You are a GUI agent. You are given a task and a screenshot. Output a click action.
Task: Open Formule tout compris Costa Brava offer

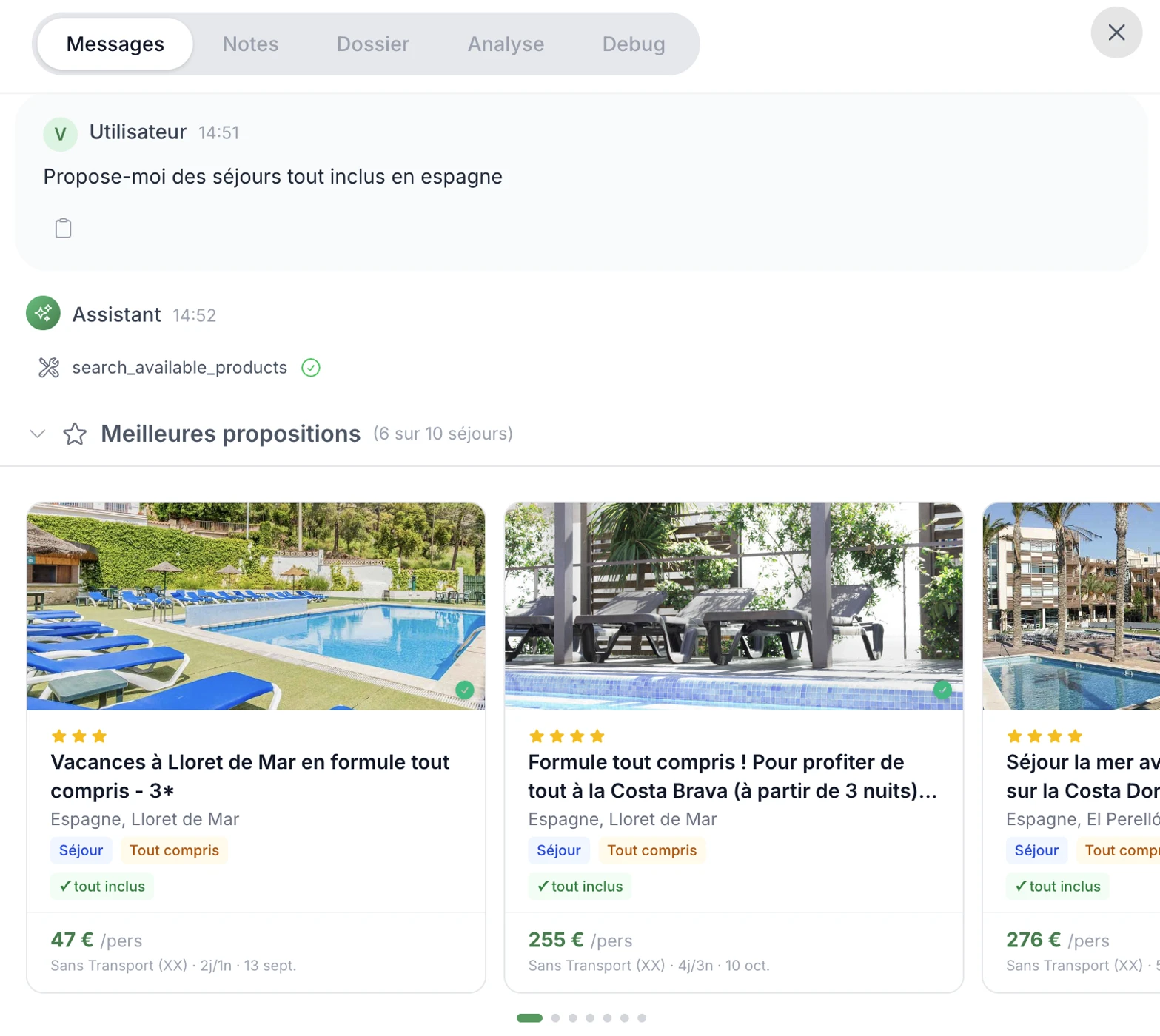pyautogui.click(x=732, y=776)
